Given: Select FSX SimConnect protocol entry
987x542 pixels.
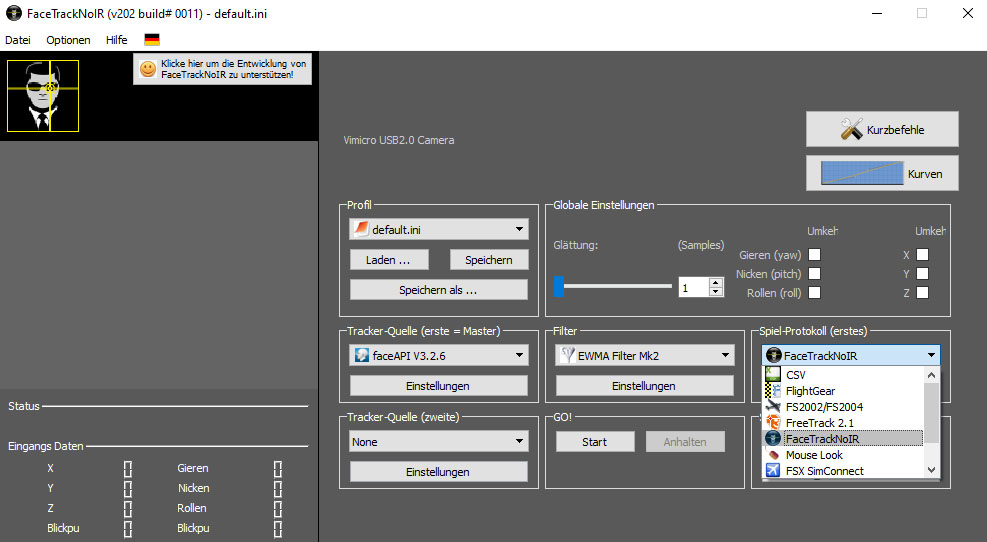Looking at the screenshot, I should tap(843, 470).
